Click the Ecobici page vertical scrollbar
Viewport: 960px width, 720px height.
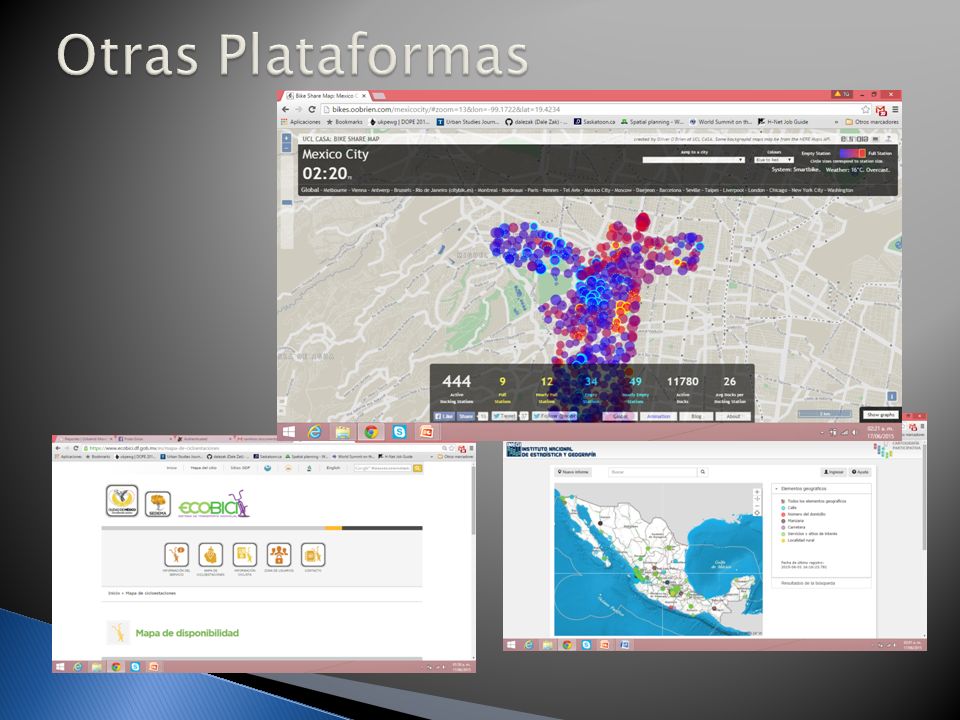tap(473, 500)
